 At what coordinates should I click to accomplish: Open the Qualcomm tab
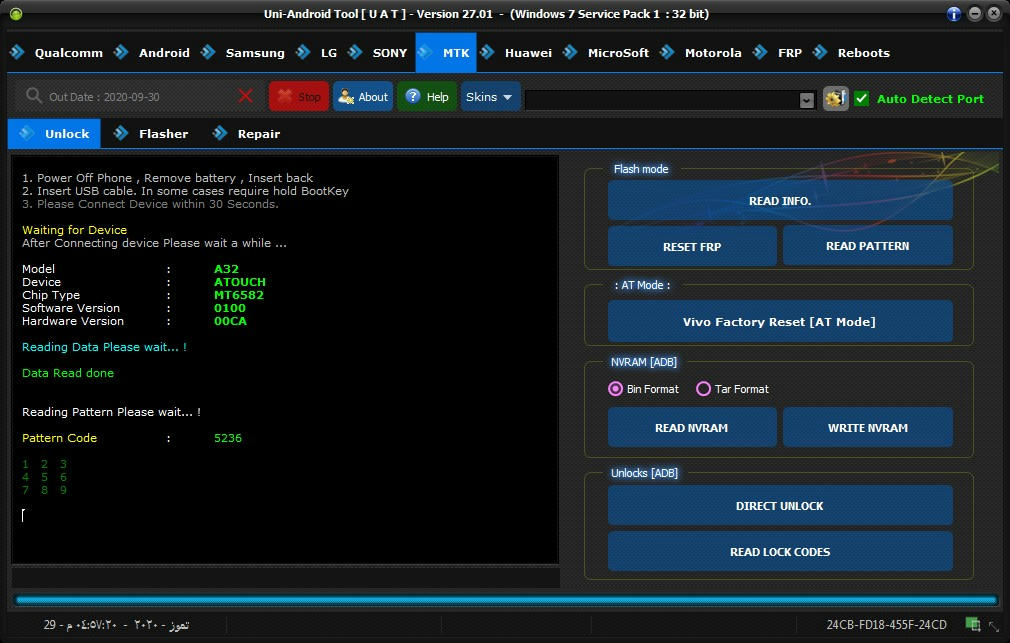click(57, 53)
